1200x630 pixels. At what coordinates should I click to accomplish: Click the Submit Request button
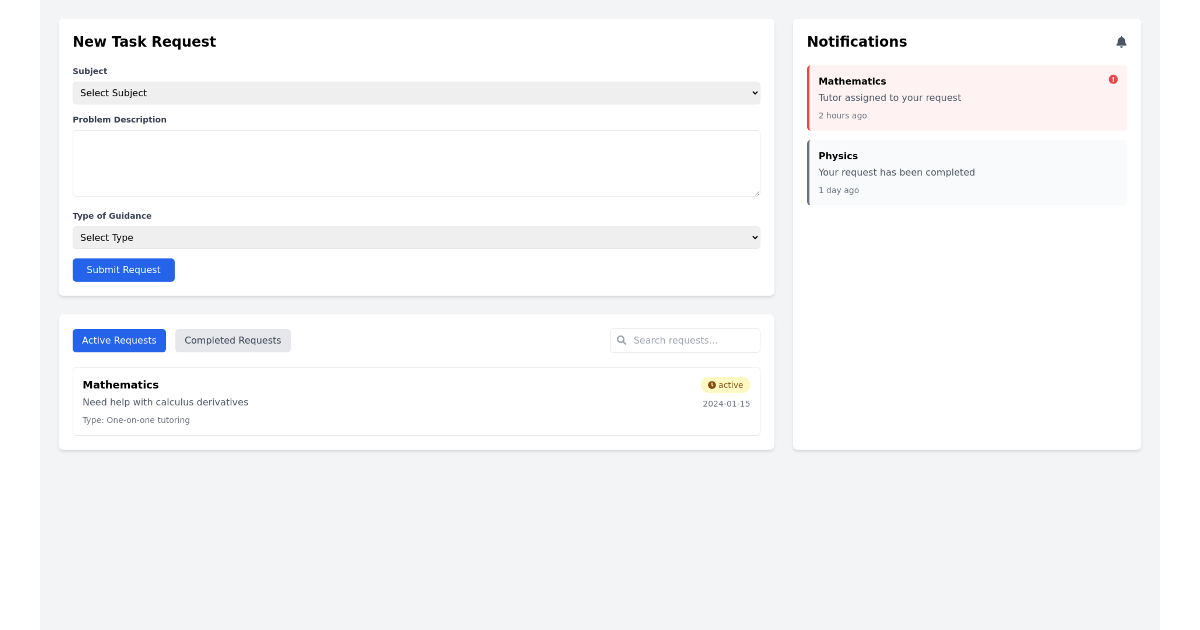point(123,269)
